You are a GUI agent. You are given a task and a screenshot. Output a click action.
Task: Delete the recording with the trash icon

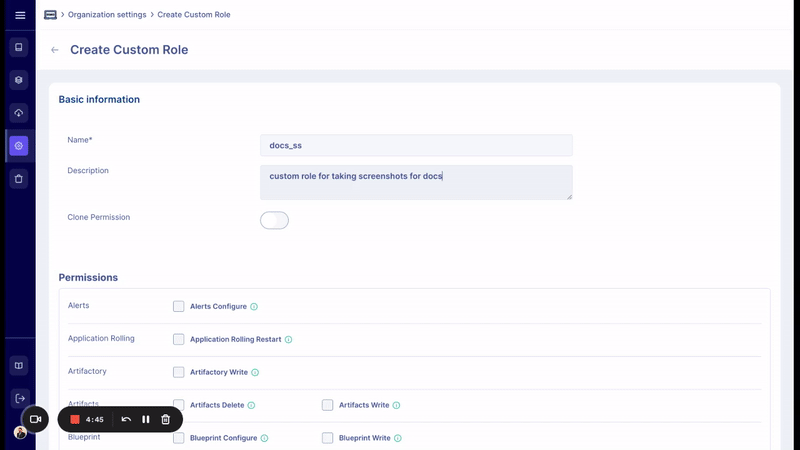pos(165,419)
